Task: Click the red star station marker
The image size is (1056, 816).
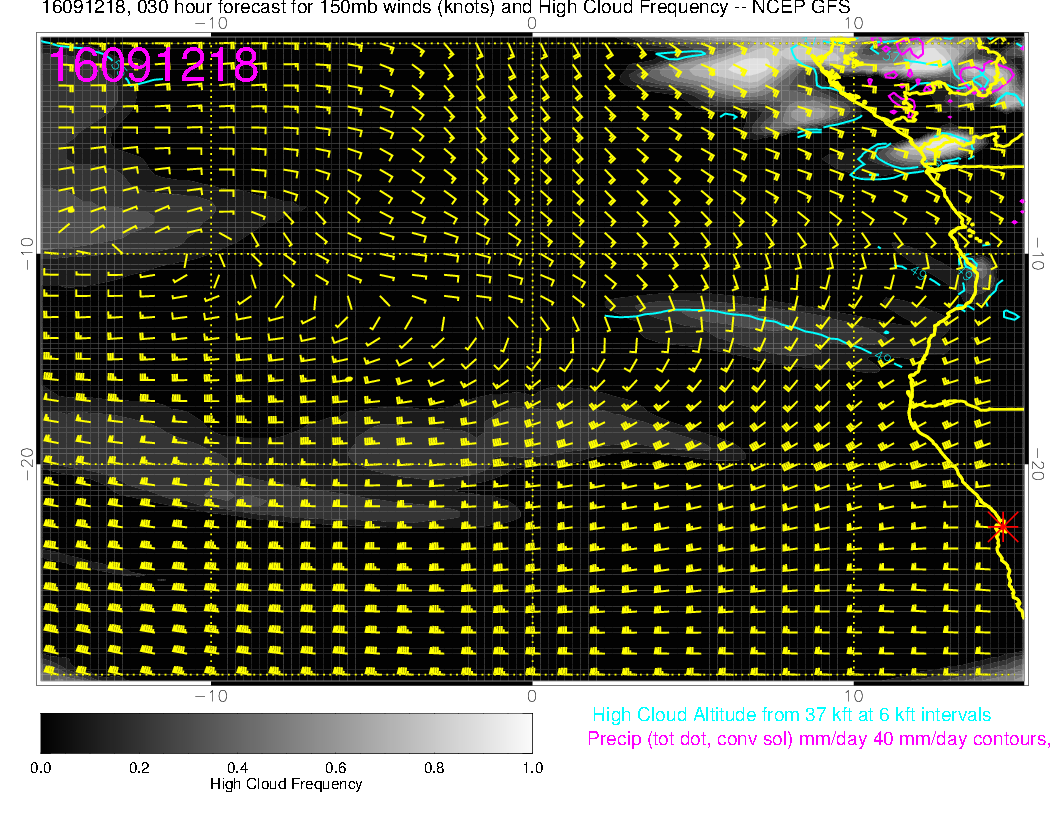Action: coord(1003,526)
